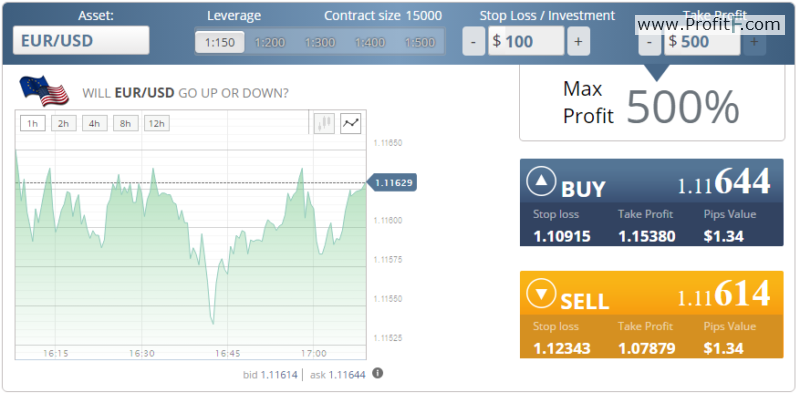Open the EUR/USD asset selector
Viewport: 800px width, 393px height.
click(x=81, y=40)
